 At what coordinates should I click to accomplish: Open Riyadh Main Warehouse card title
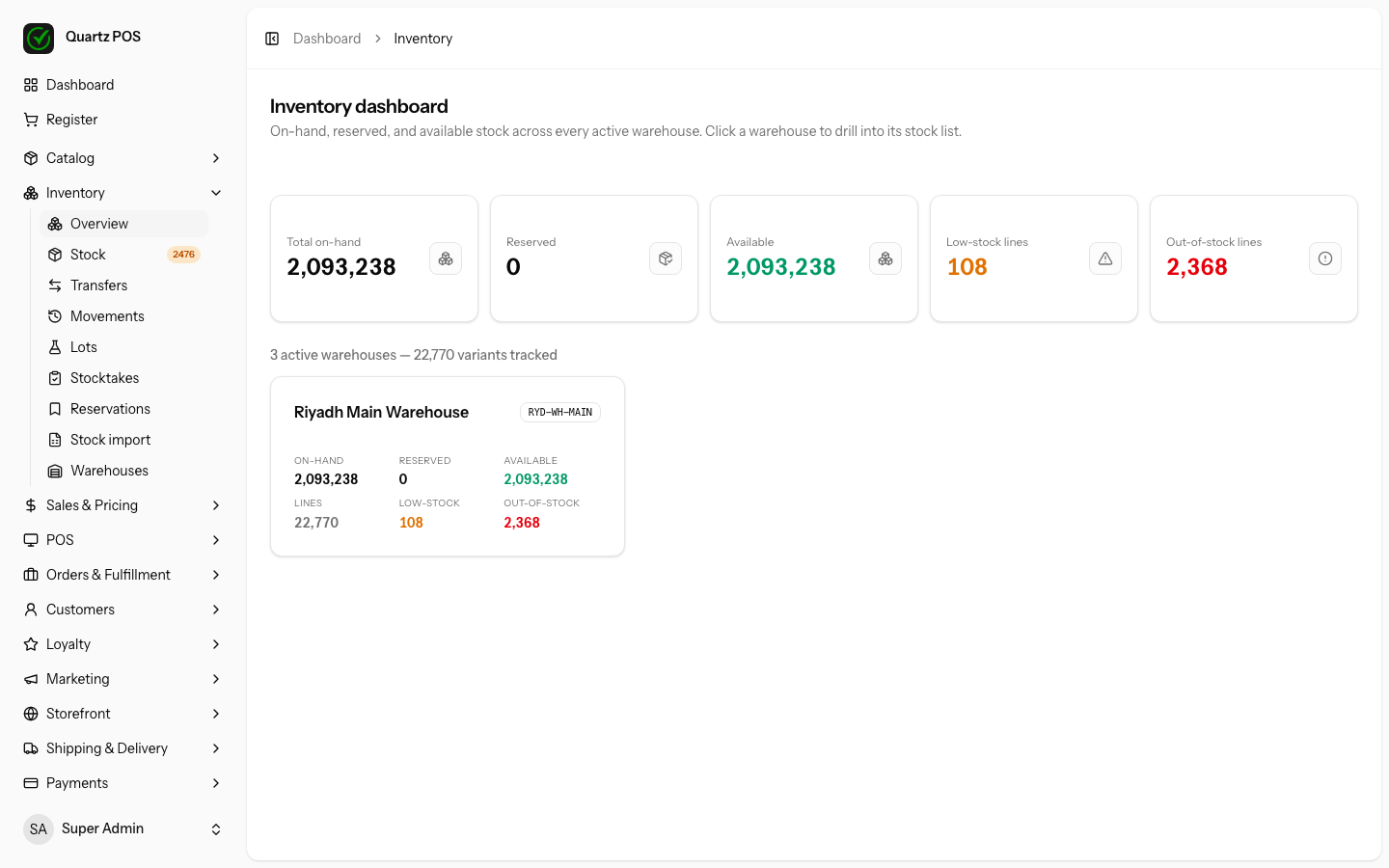(x=381, y=412)
